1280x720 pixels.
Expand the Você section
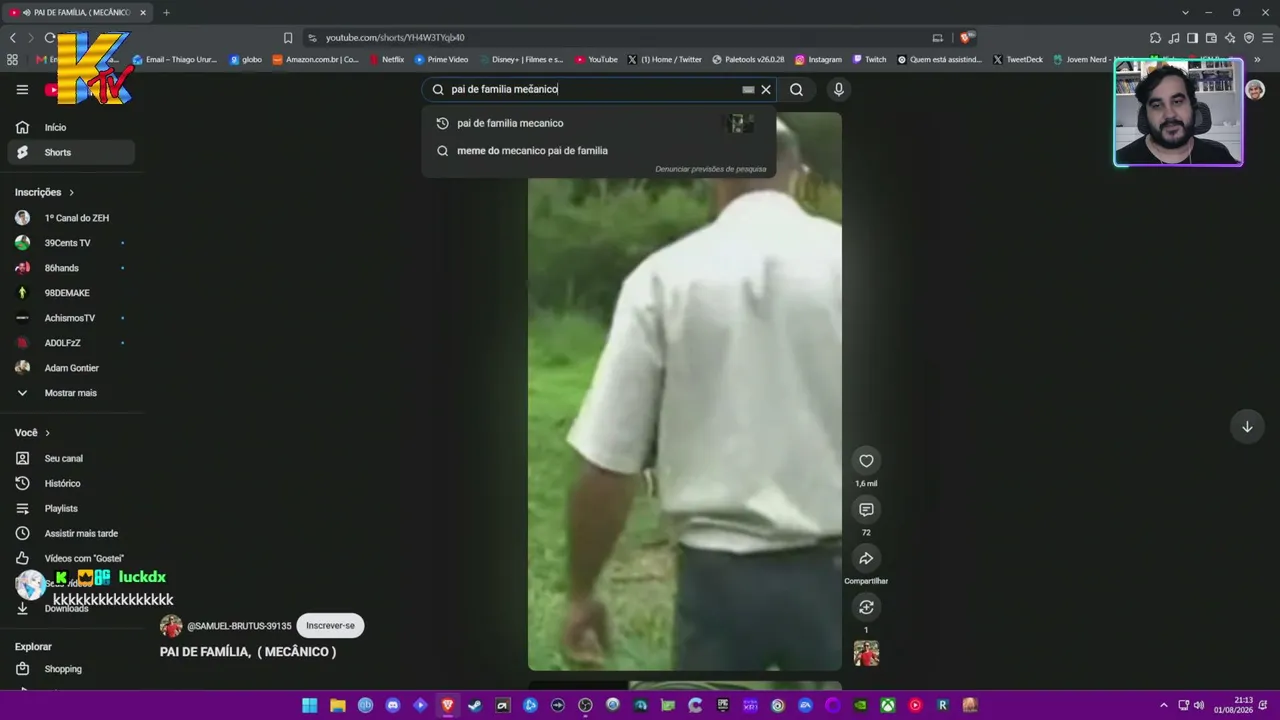coord(32,433)
